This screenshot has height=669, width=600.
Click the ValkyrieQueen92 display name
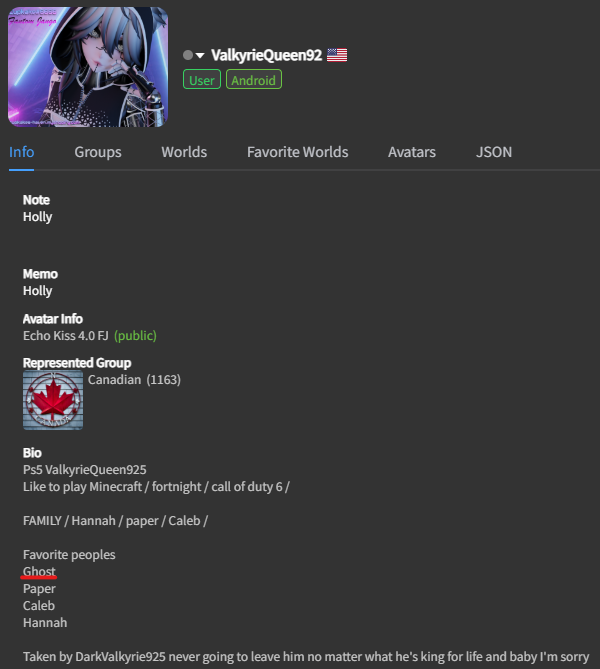(x=267, y=55)
